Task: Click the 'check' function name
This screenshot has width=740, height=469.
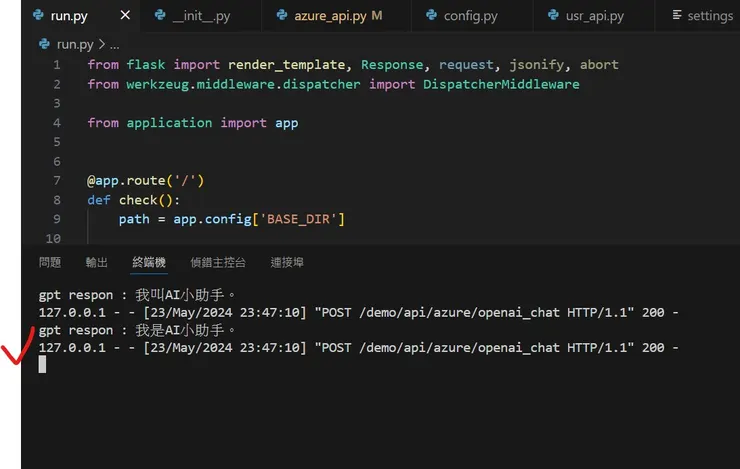Action: pos(138,200)
